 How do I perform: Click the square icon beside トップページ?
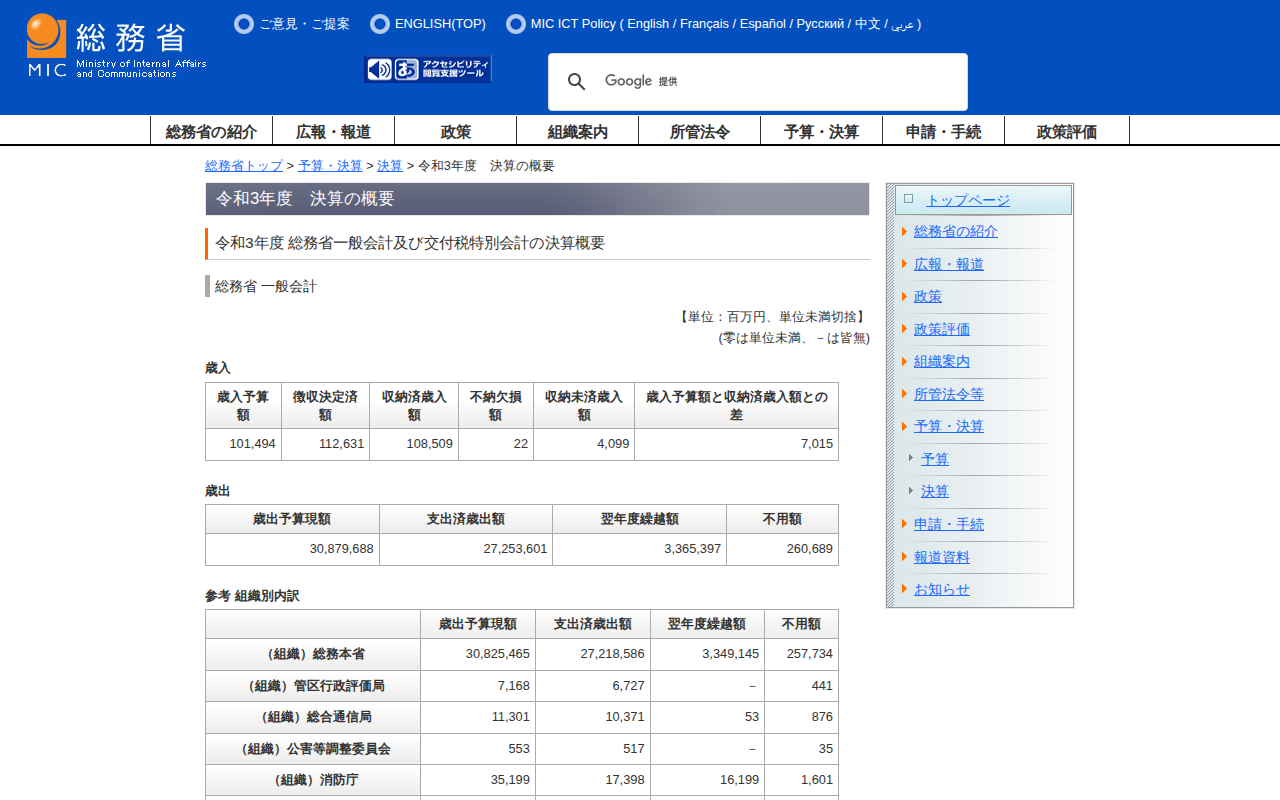908,199
